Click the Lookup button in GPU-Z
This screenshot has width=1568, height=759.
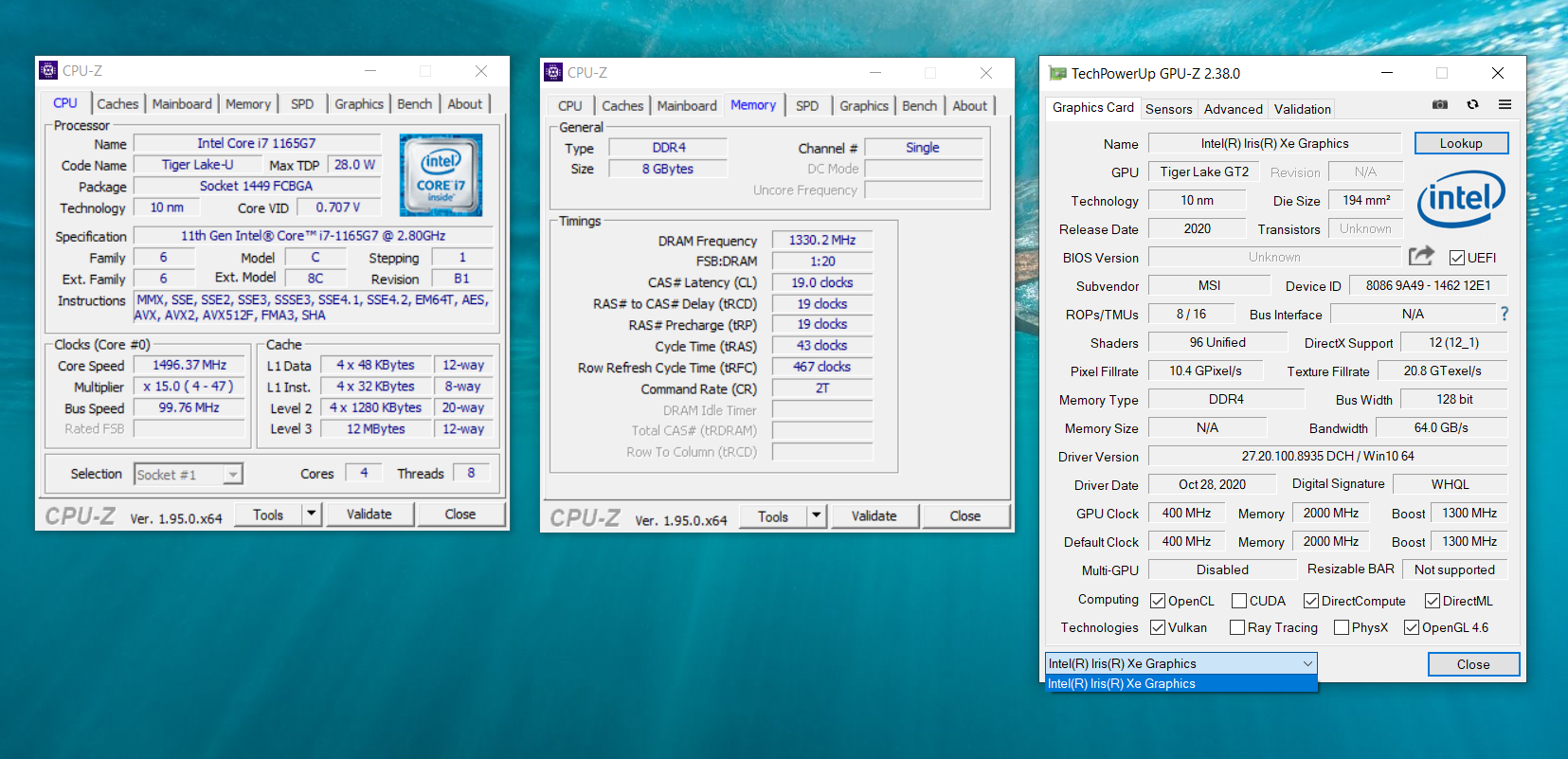pyautogui.click(x=1461, y=143)
